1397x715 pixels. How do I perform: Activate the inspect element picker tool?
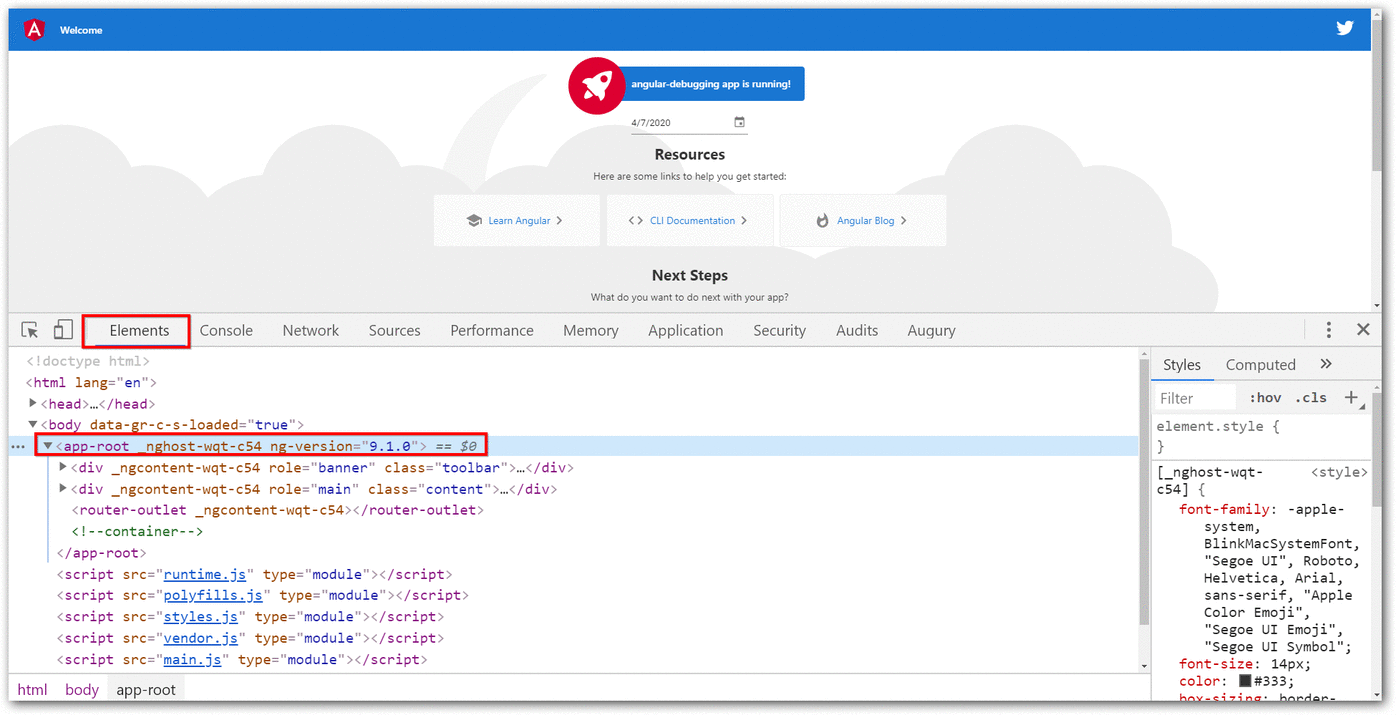coord(30,330)
